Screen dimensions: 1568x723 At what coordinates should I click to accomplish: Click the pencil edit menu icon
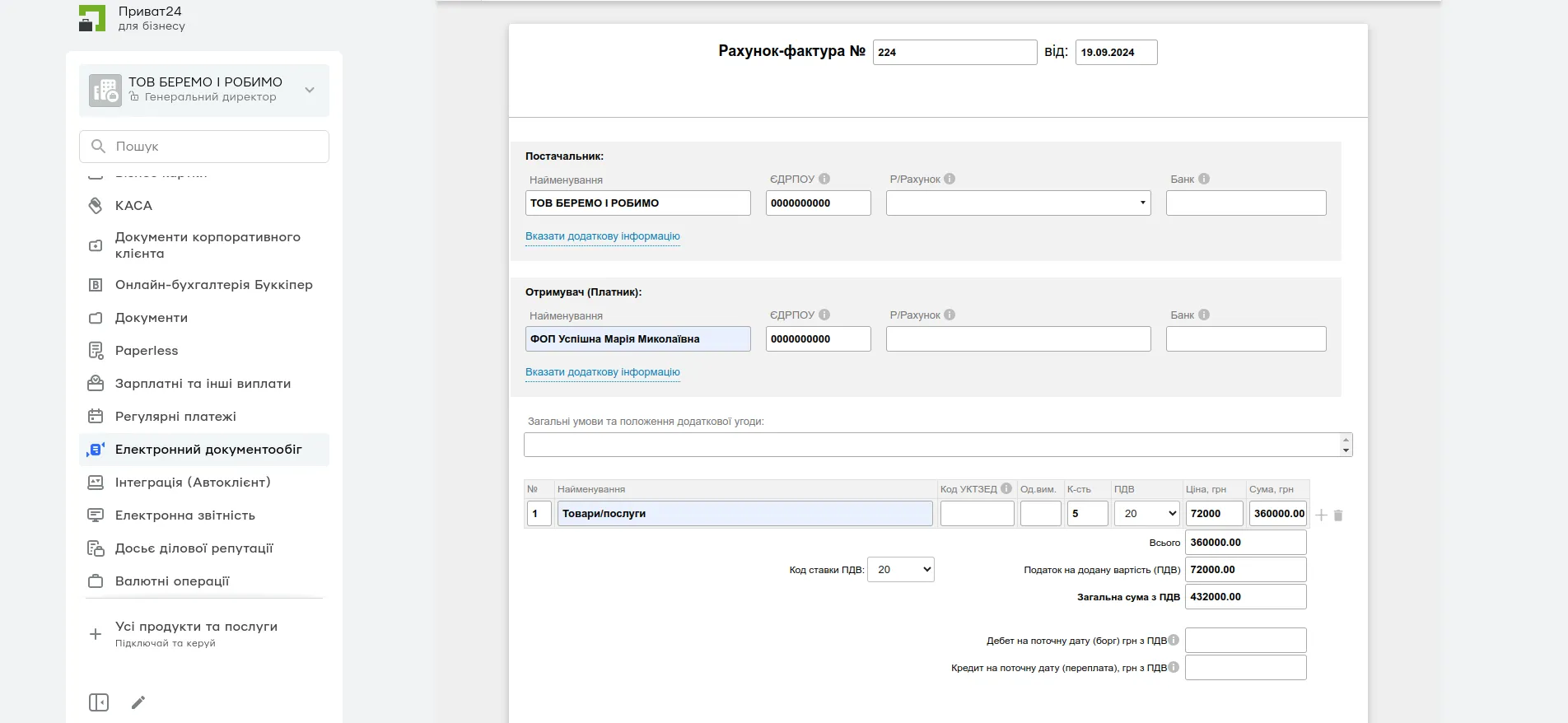pyautogui.click(x=138, y=702)
